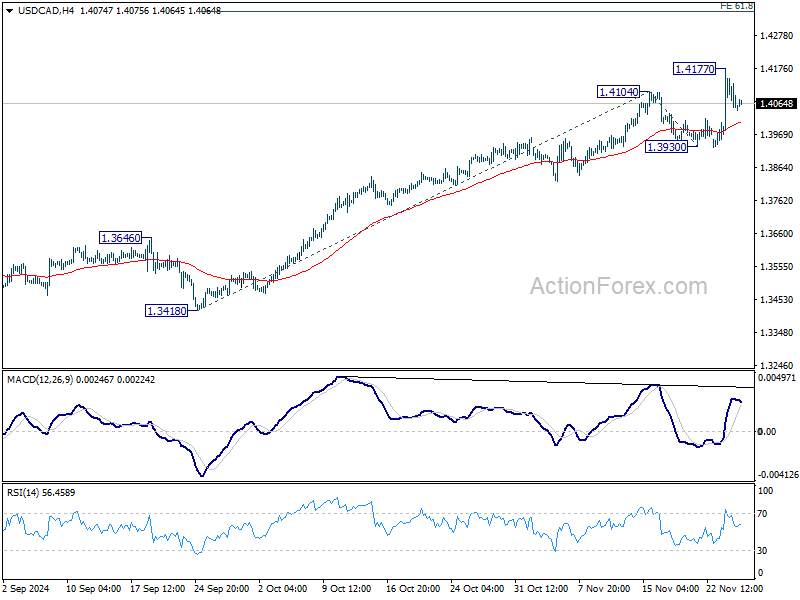This screenshot has width=800, height=600.
Task: Click the 24 Oct 04:00 time label
Action: pos(477,589)
